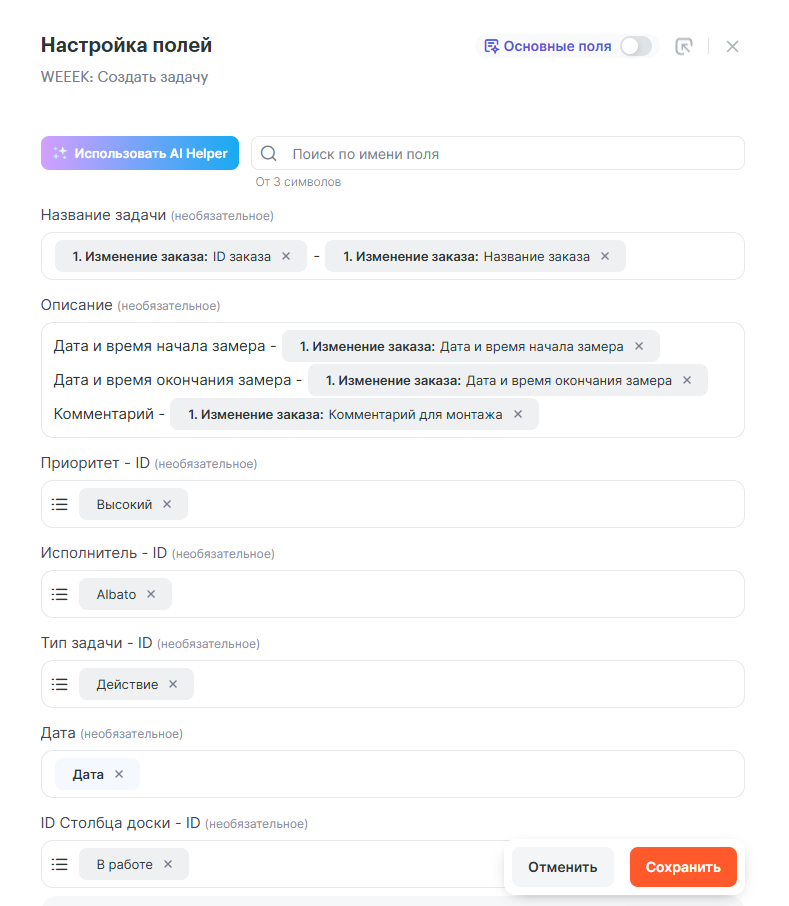Open the Тип задачи list options icon
789x906 pixels.
[60, 684]
